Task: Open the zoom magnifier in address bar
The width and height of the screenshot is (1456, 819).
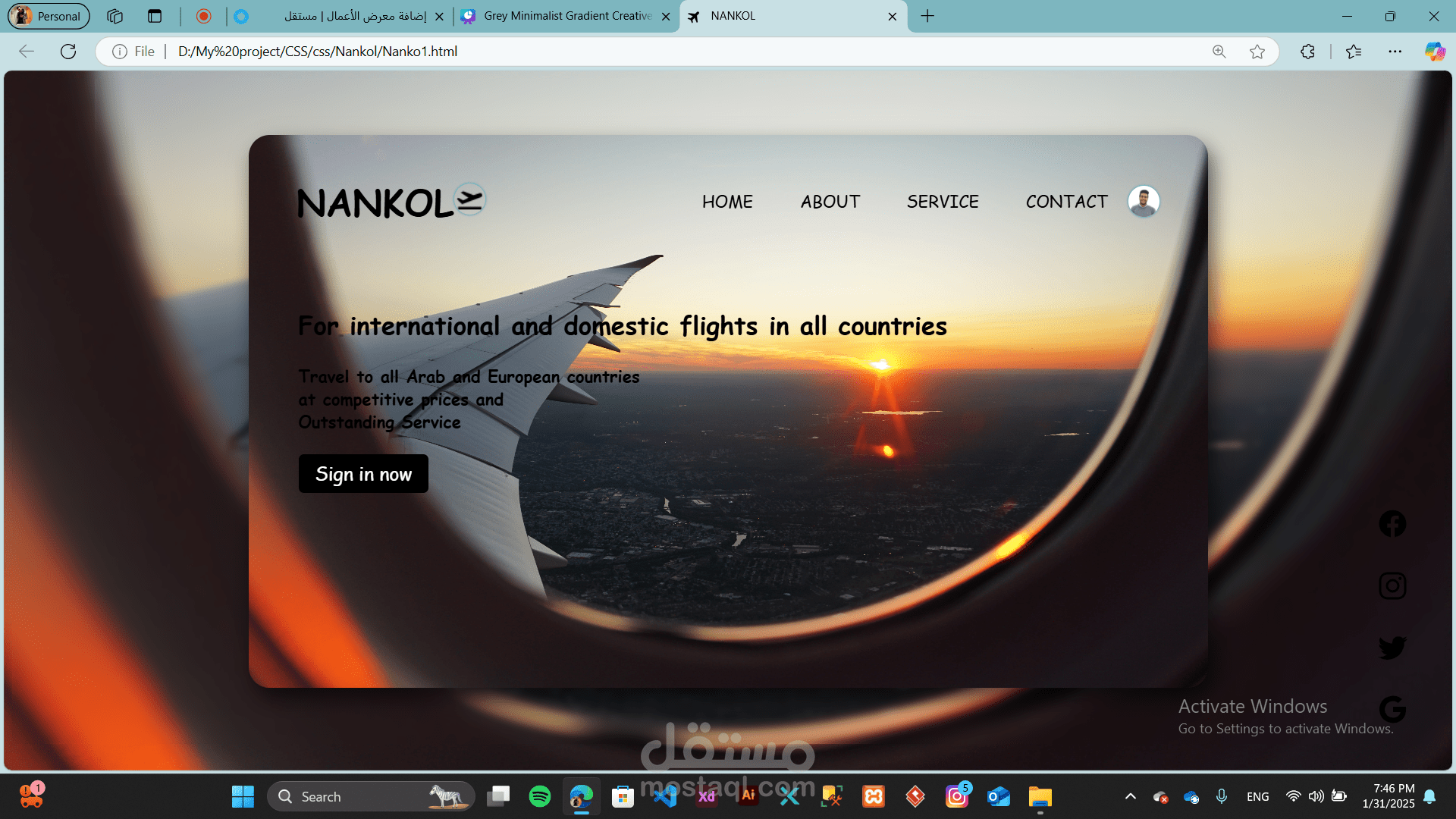Action: 1219,52
